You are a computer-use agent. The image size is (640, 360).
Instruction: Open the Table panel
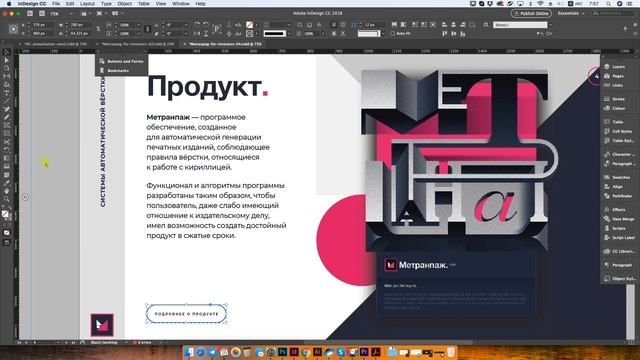tap(613, 122)
